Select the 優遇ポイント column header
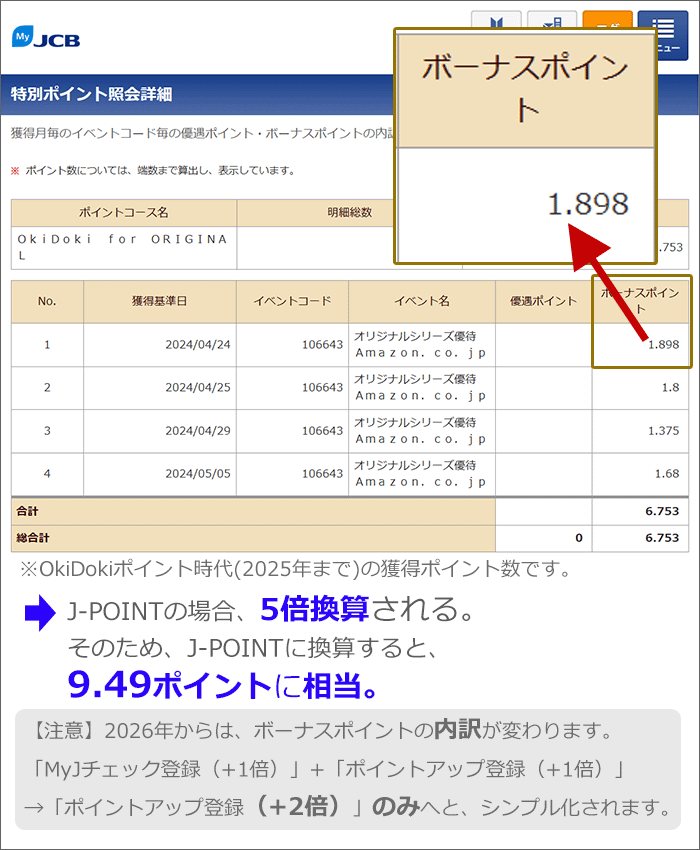 (543, 301)
